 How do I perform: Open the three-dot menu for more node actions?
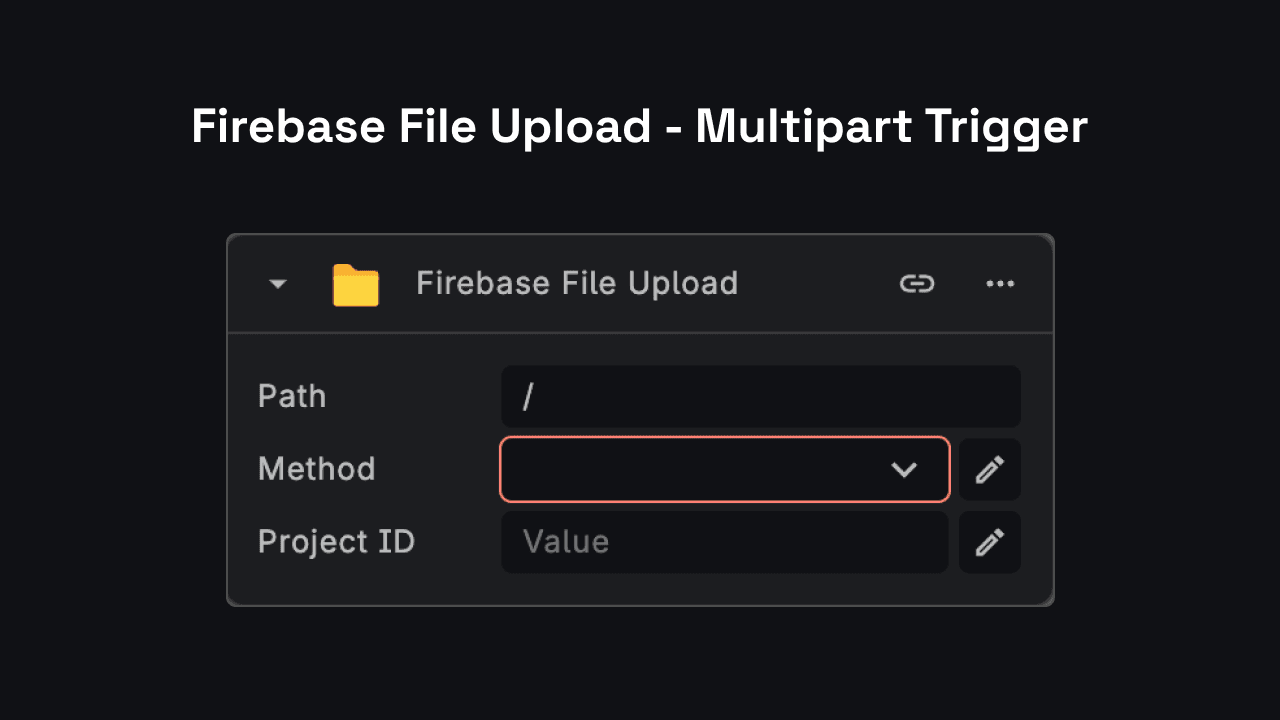1000,284
